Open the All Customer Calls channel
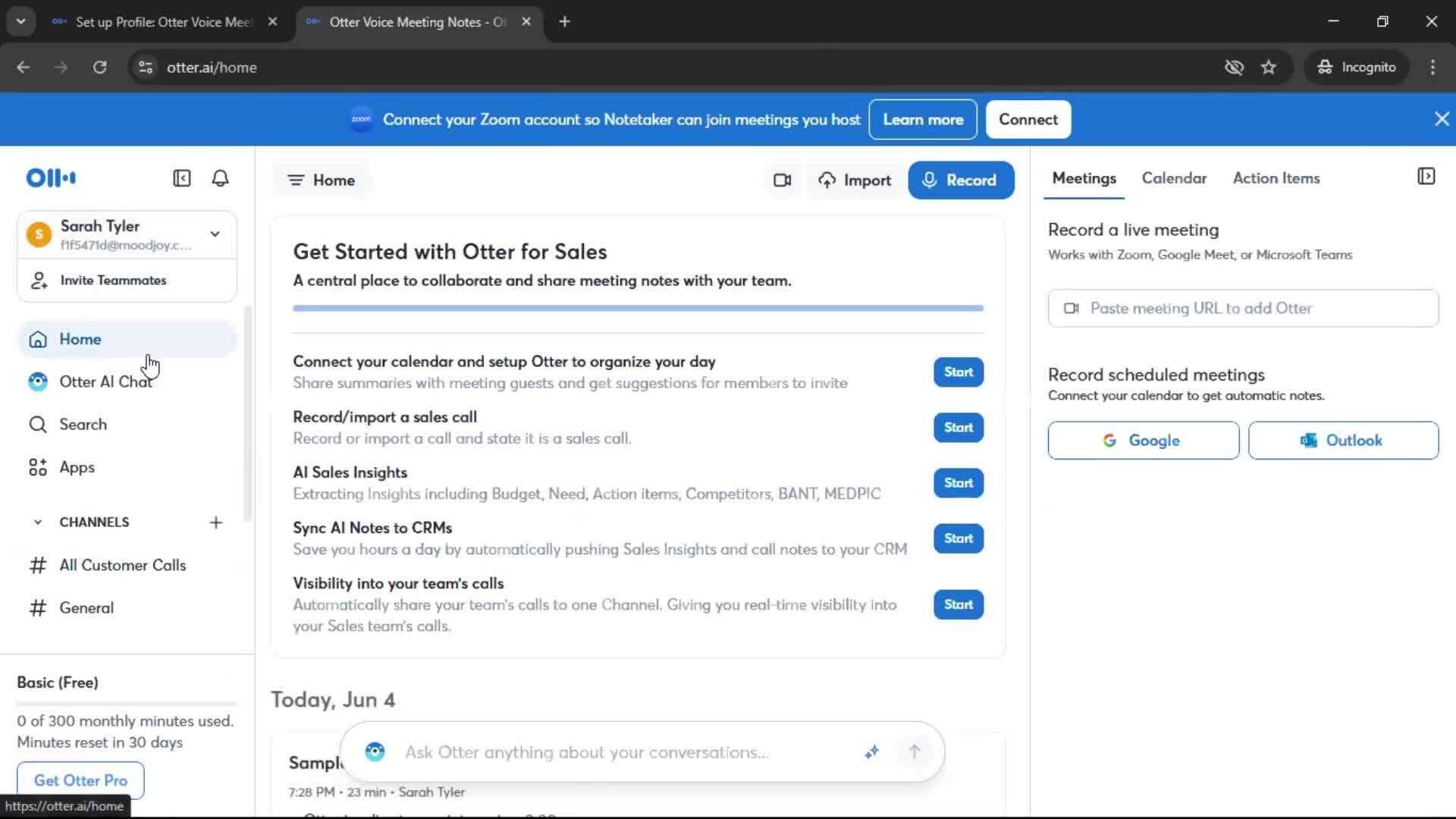This screenshot has width=1456, height=819. [x=127, y=565]
